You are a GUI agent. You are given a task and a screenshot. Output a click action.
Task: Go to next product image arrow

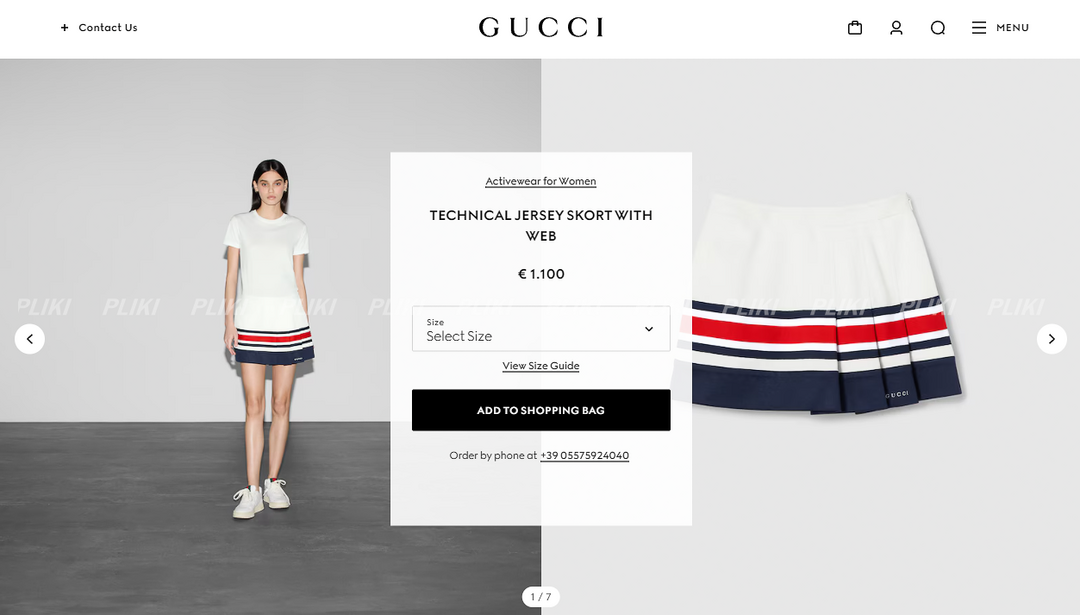click(1052, 339)
